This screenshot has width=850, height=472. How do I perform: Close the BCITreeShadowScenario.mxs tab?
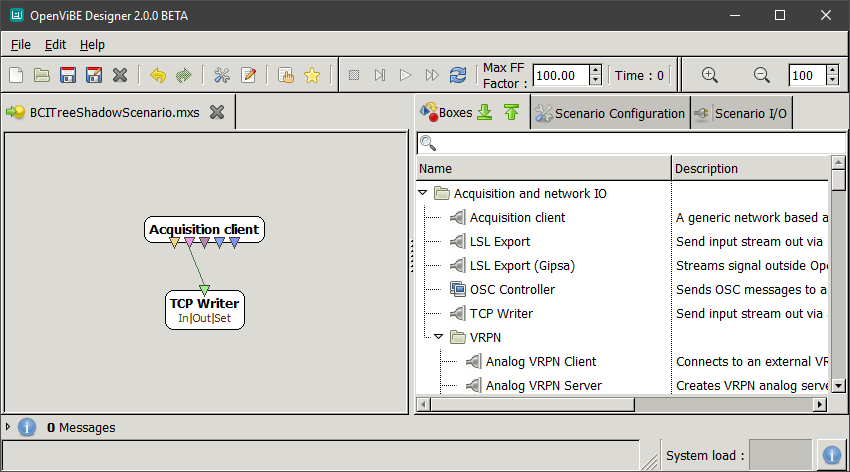(217, 112)
